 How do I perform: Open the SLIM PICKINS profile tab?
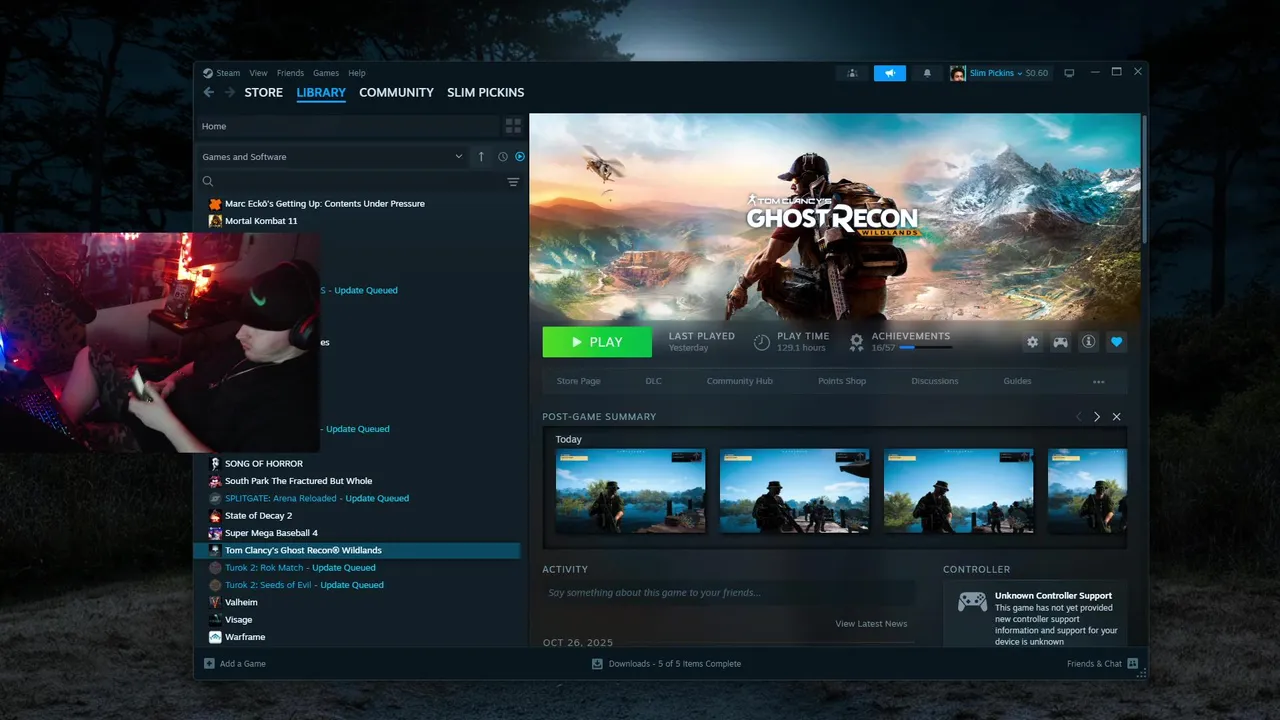(486, 92)
